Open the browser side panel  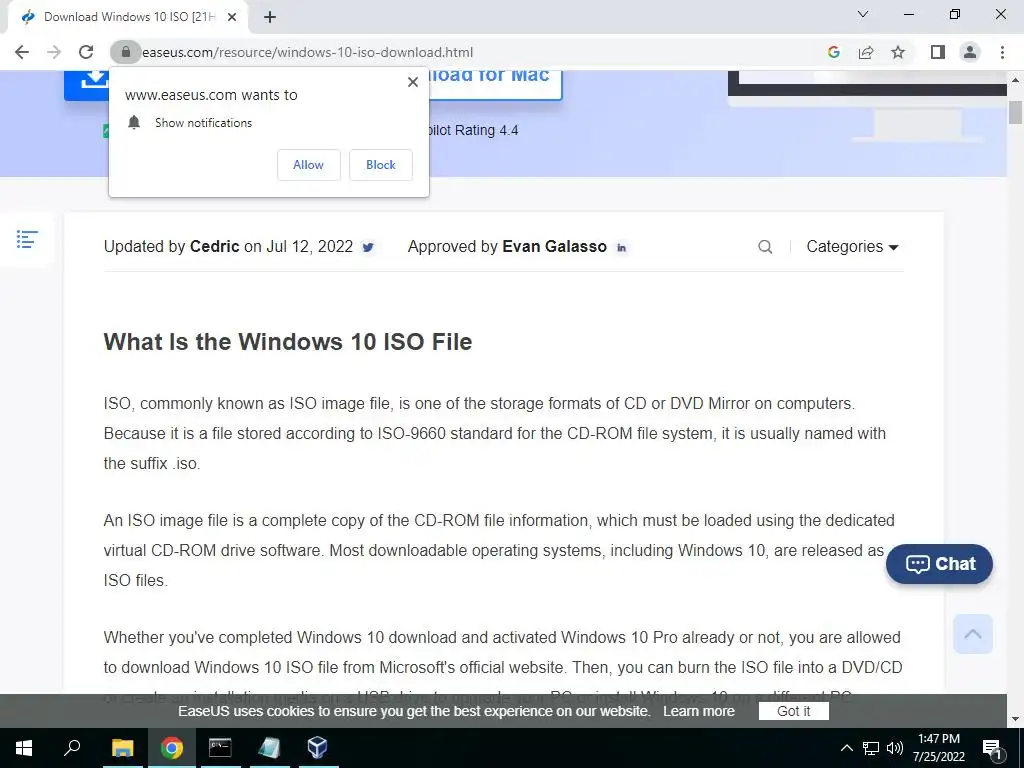pyautogui.click(x=938, y=52)
